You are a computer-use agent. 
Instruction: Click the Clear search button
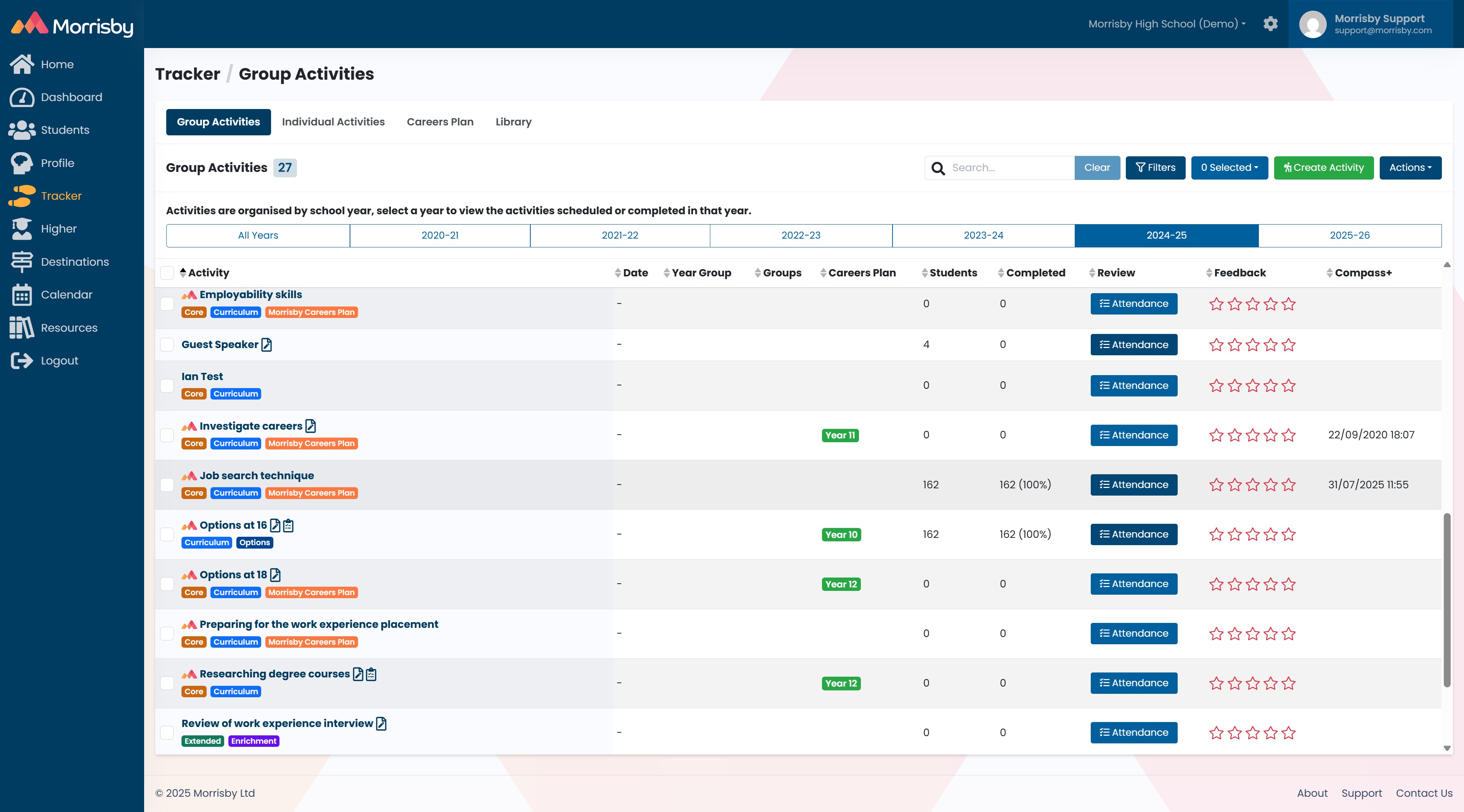click(x=1097, y=168)
